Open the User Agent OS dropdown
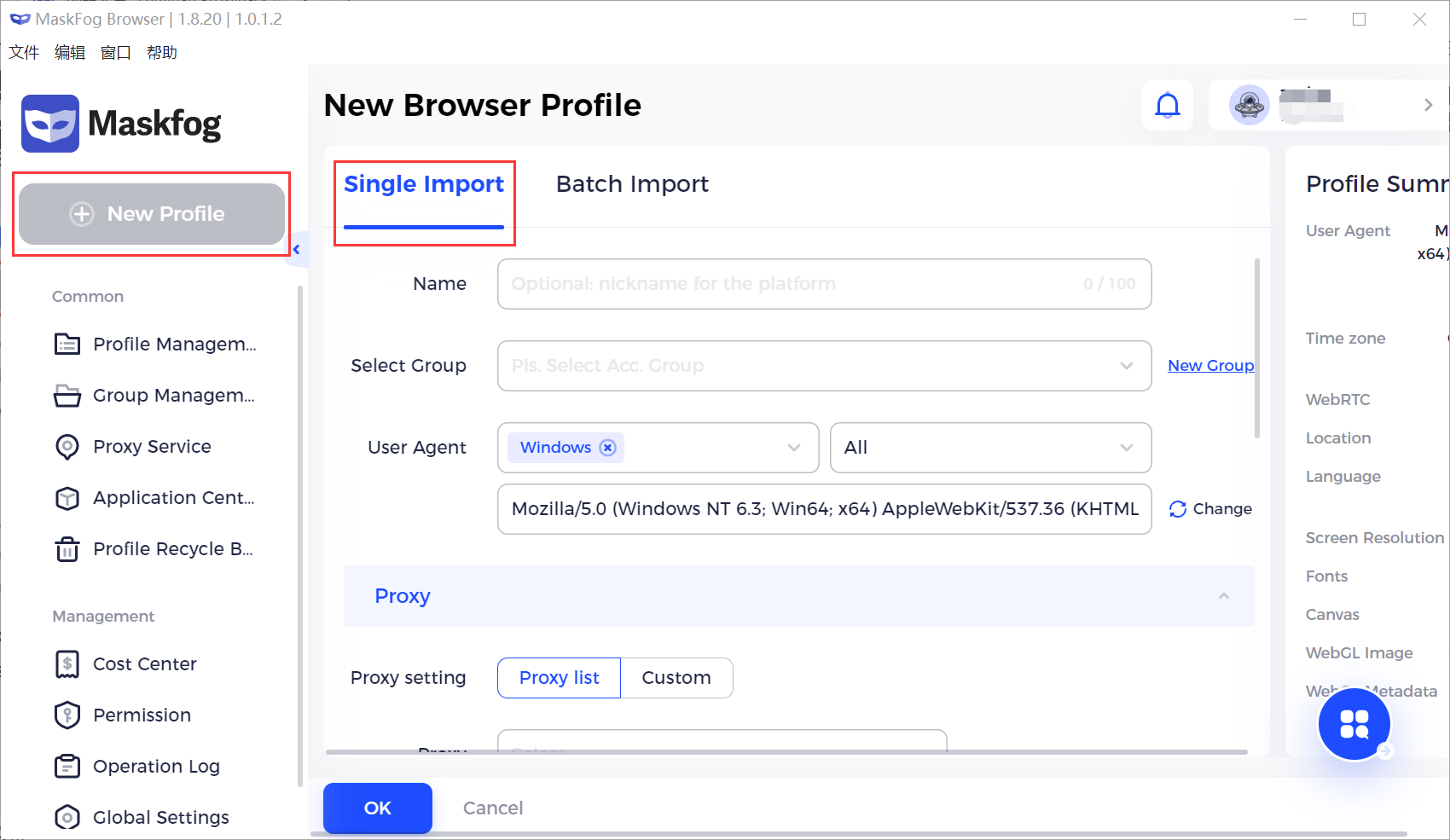This screenshot has width=1450, height=840. pyautogui.click(x=658, y=448)
